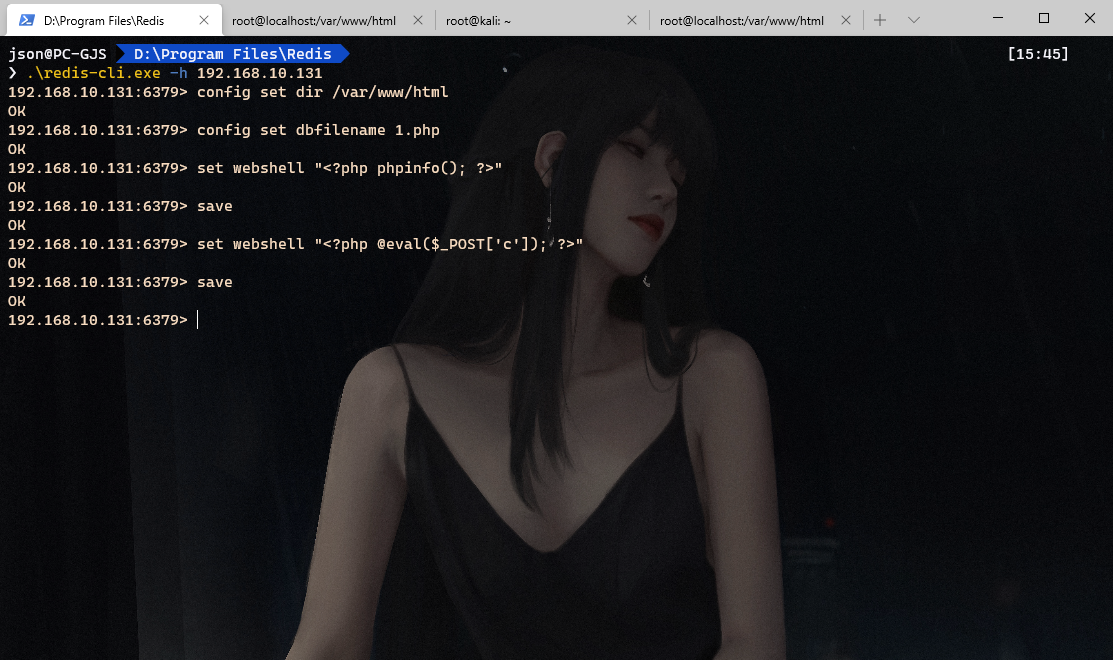
Task: Click the first 'save' command
Action: point(214,207)
